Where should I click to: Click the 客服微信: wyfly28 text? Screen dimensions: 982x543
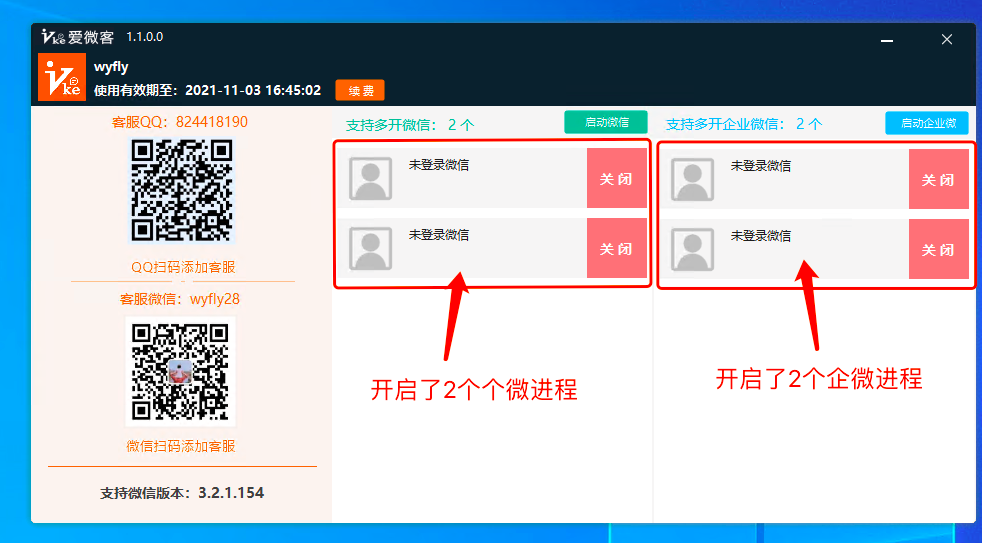pos(180,299)
